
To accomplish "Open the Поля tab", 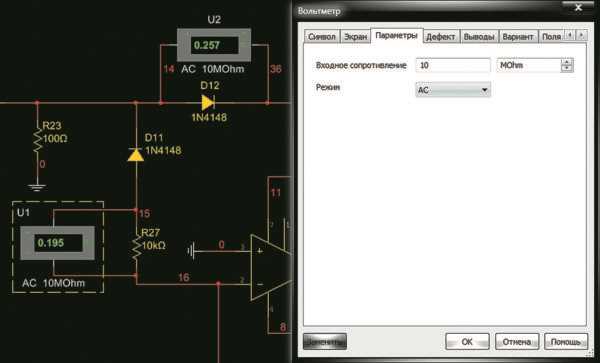I will (551, 37).
